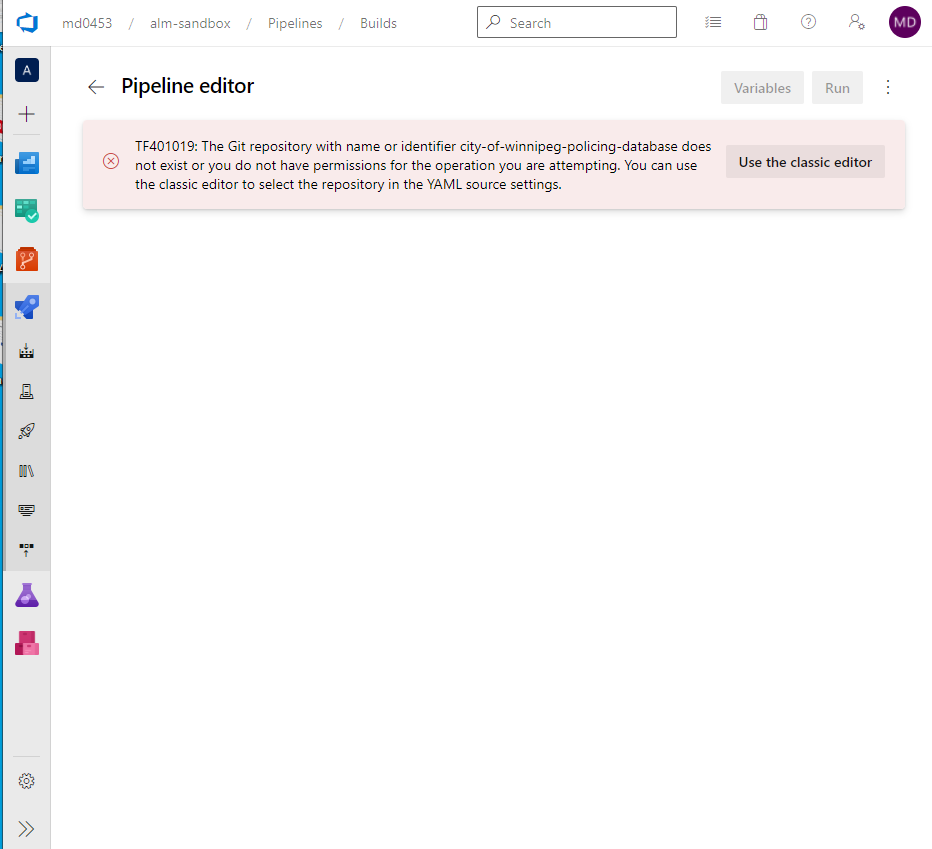This screenshot has width=932, height=849.
Task: Click inside the Search field
Action: pos(576,22)
